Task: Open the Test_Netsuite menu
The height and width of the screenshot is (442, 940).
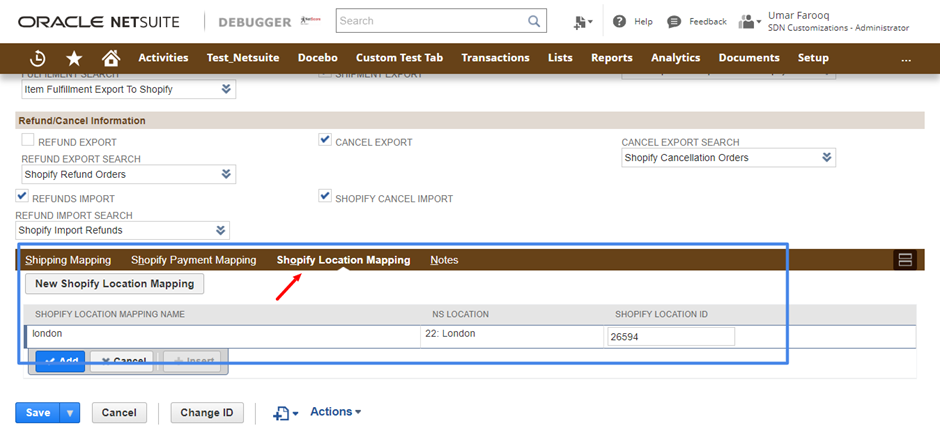Action: coord(243,58)
